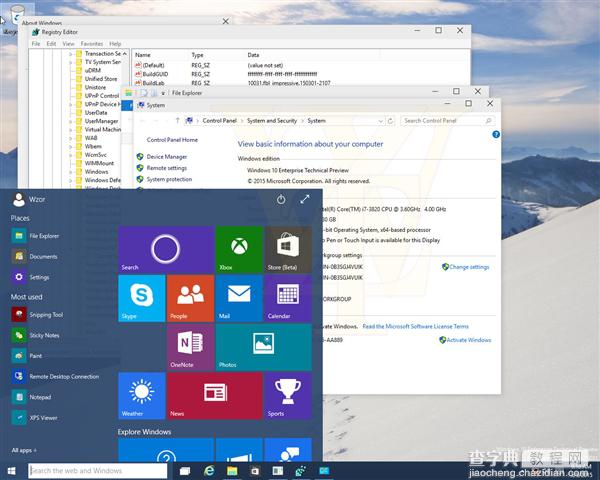Open Task View on the taskbar

[x=185, y=471]
